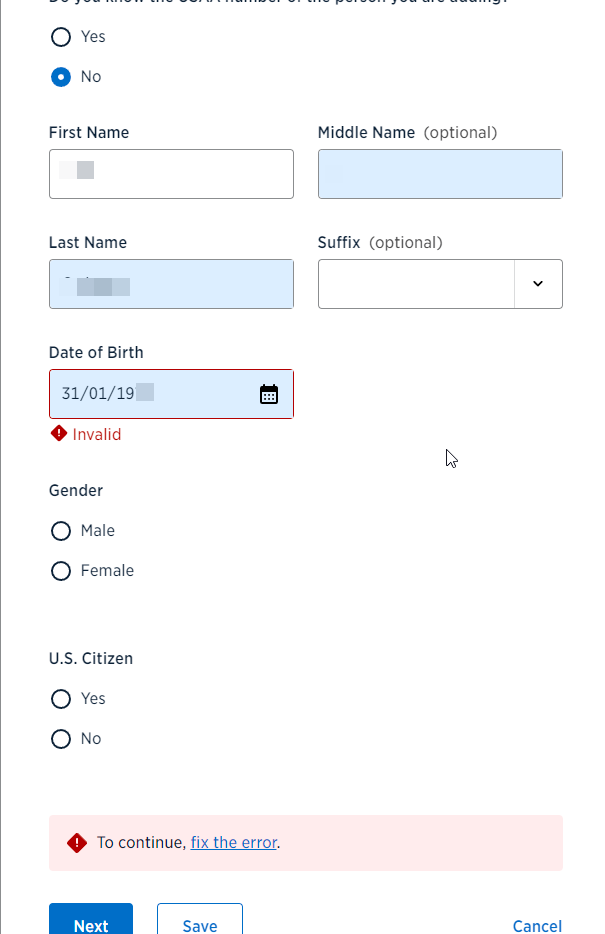
Task: Open the Date of Birth calendar picker
Action: pyautogui.click(x=269, y=394)
